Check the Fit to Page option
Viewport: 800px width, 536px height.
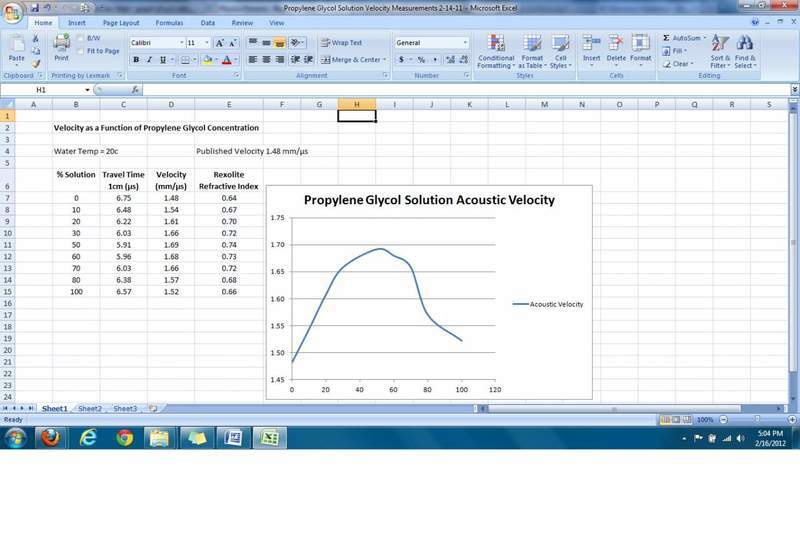click(81, 51)
